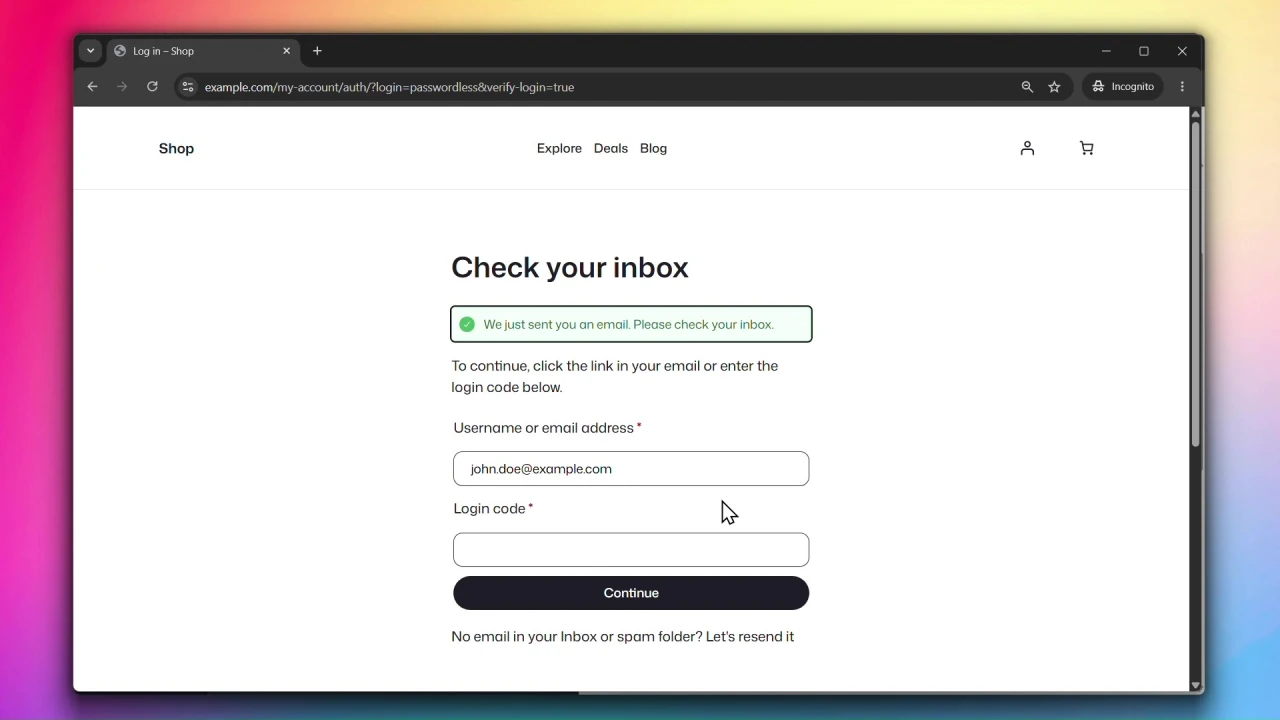Click the Continue button
Viewport: 1280px width, 720px height.
point(631,593)
